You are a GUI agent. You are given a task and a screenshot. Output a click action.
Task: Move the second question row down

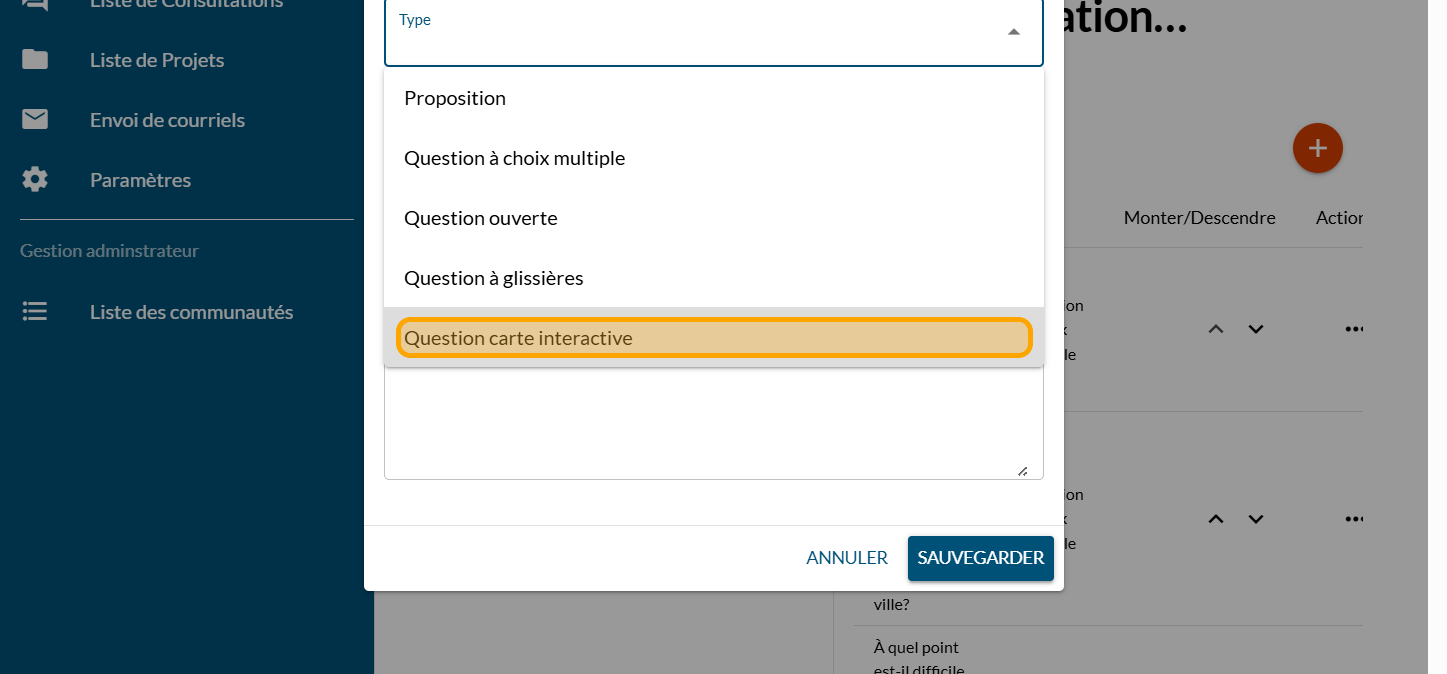(1256, 519)
